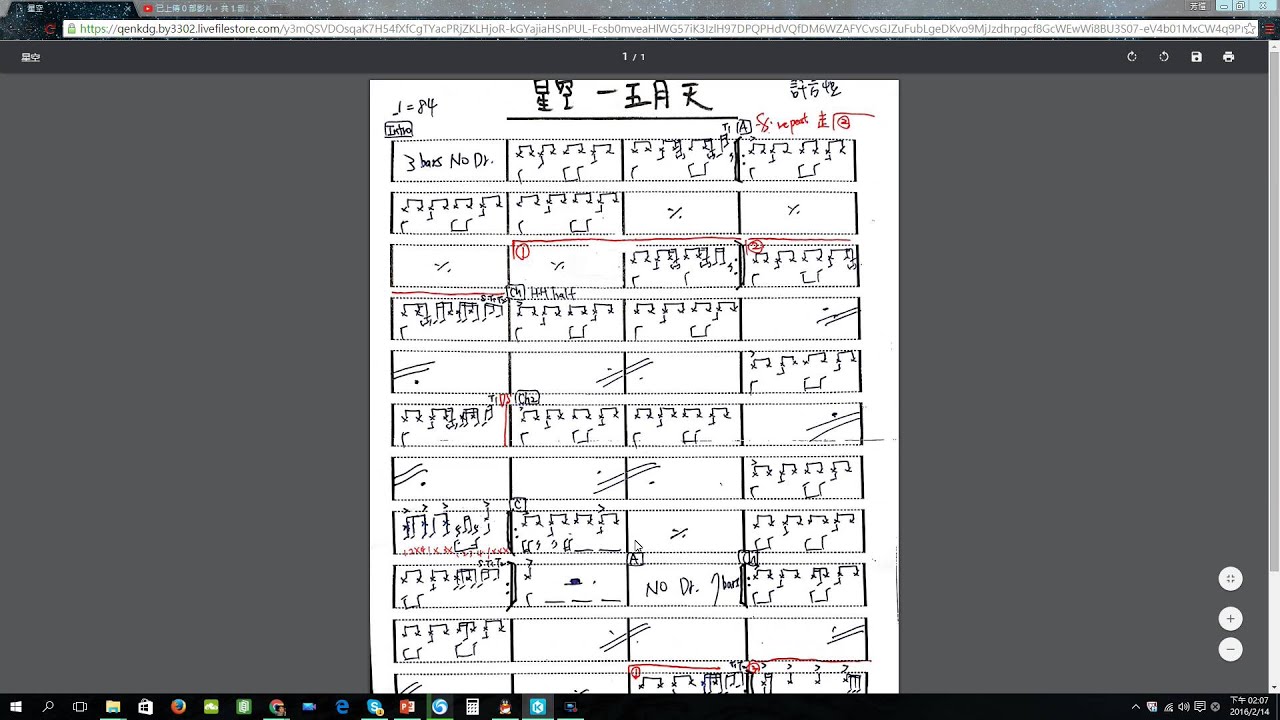The height and width of the screenshot is (720, 1280).
Task: Click the sheet music page
Action: tap(634, 386)
